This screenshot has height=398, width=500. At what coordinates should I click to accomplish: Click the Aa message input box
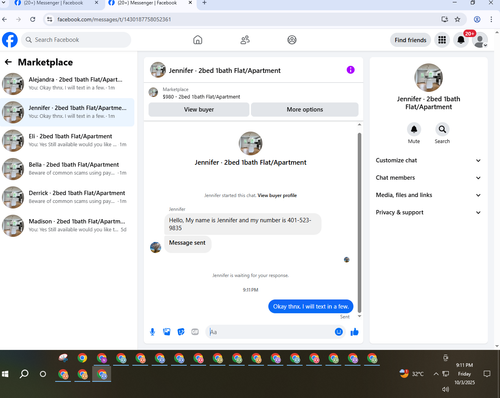(269, 332)
